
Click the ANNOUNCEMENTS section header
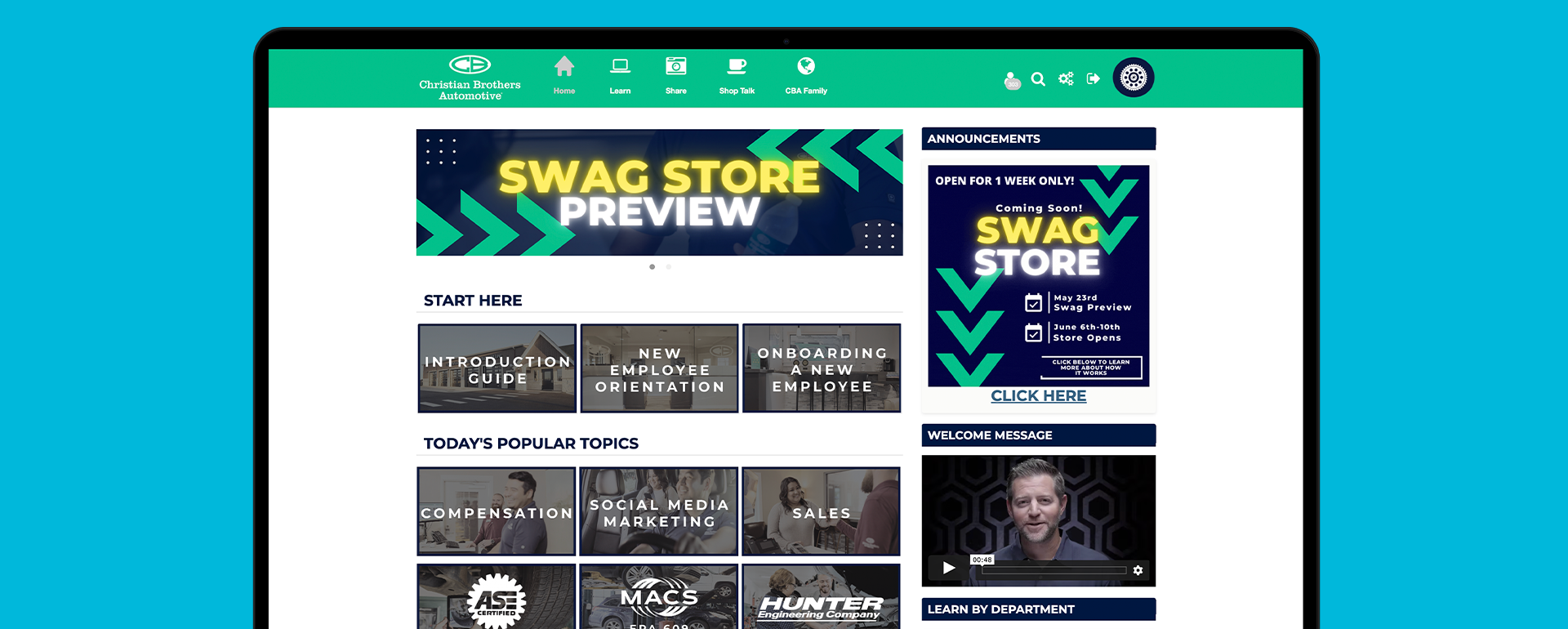1038,139
